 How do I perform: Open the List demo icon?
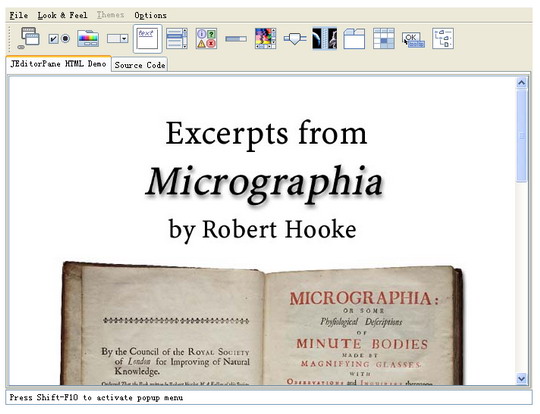tap(177, 38)
